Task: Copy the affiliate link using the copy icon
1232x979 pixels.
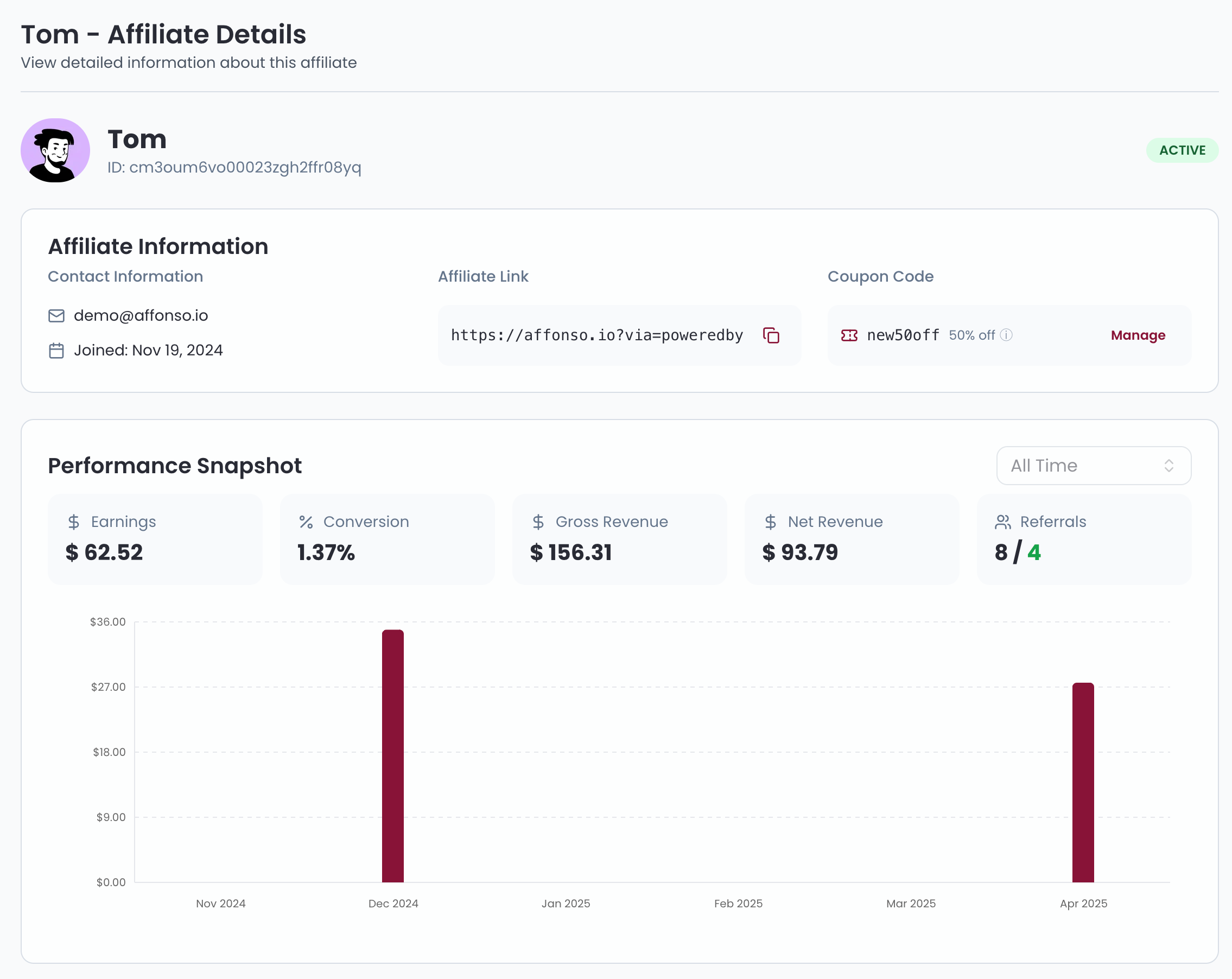Action: tap(771, 335)
